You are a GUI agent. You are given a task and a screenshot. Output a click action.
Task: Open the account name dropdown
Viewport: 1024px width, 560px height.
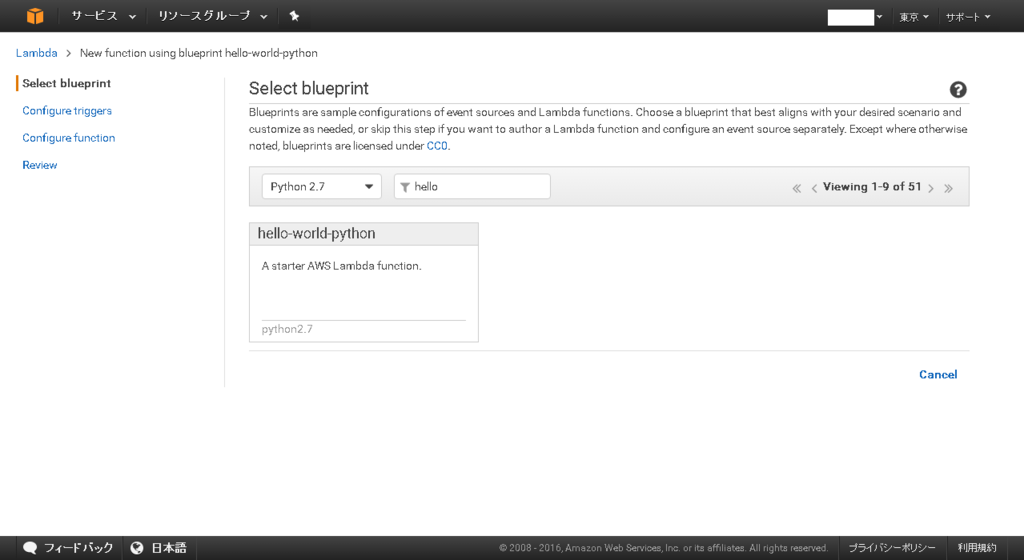point(855,17)
